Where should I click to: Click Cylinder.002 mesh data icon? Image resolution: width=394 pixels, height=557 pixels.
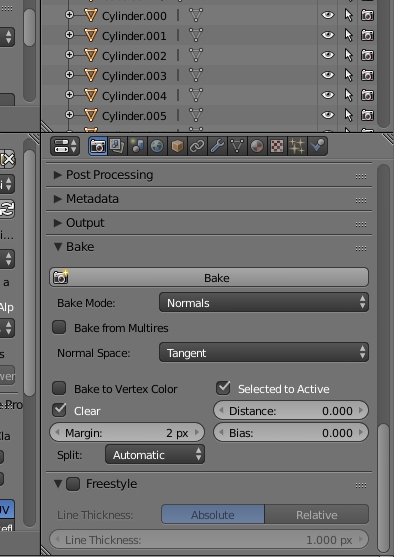(x=196, y=55)
